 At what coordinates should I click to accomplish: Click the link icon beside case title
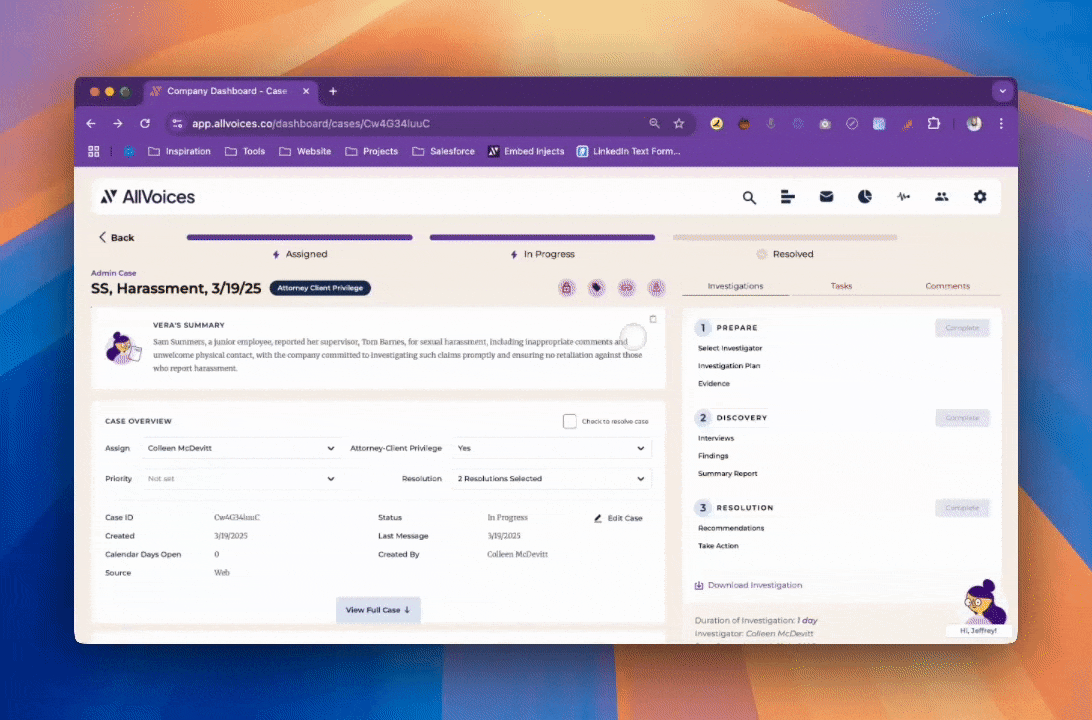627,288
